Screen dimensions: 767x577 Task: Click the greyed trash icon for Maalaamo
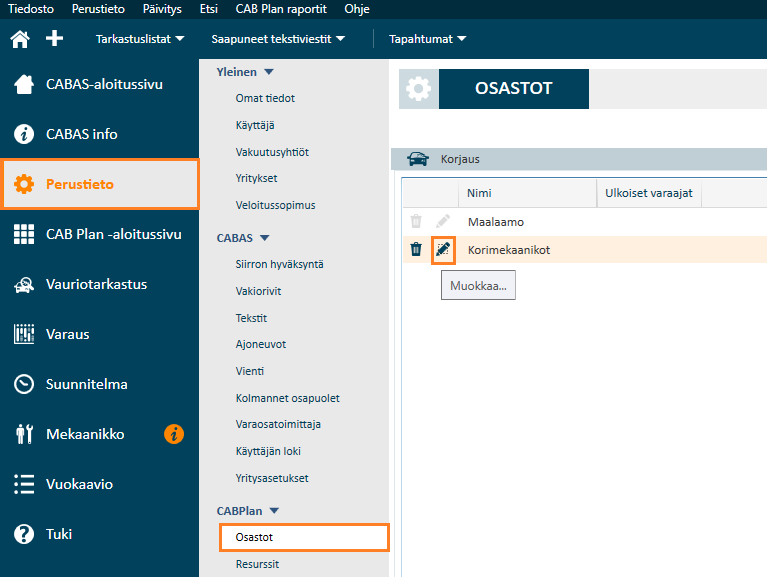click(x=416, y=222)
